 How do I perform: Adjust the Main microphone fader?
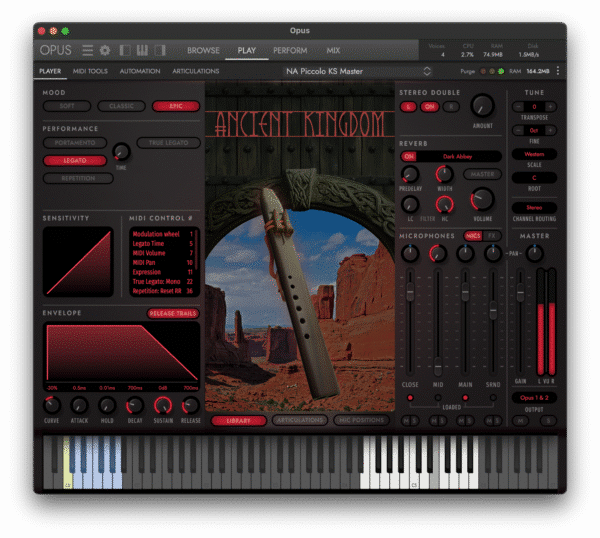point(465,292)
